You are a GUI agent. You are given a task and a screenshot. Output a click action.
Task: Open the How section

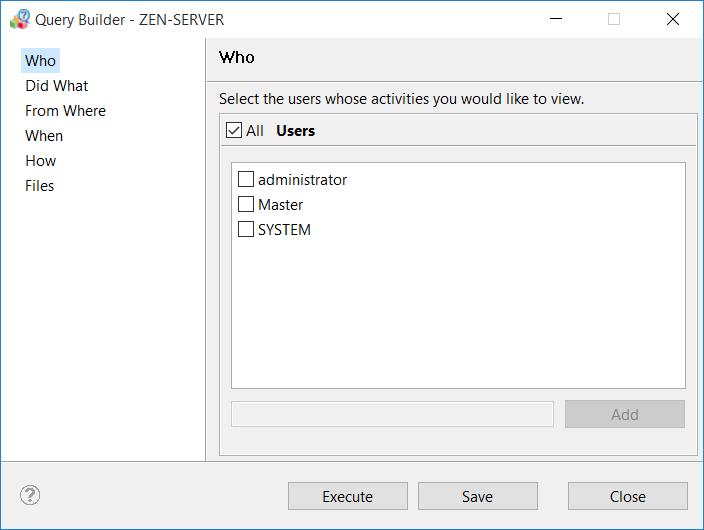pyautogui.click(x=41, y=161)
